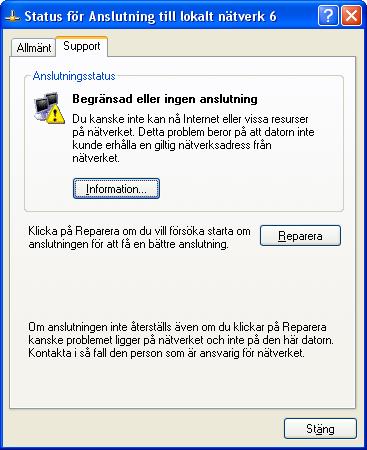Image resolution: width=367 pixels, height=450 pixels.
Task: Click the network connection icon in title bar
Action: (12, 16)
